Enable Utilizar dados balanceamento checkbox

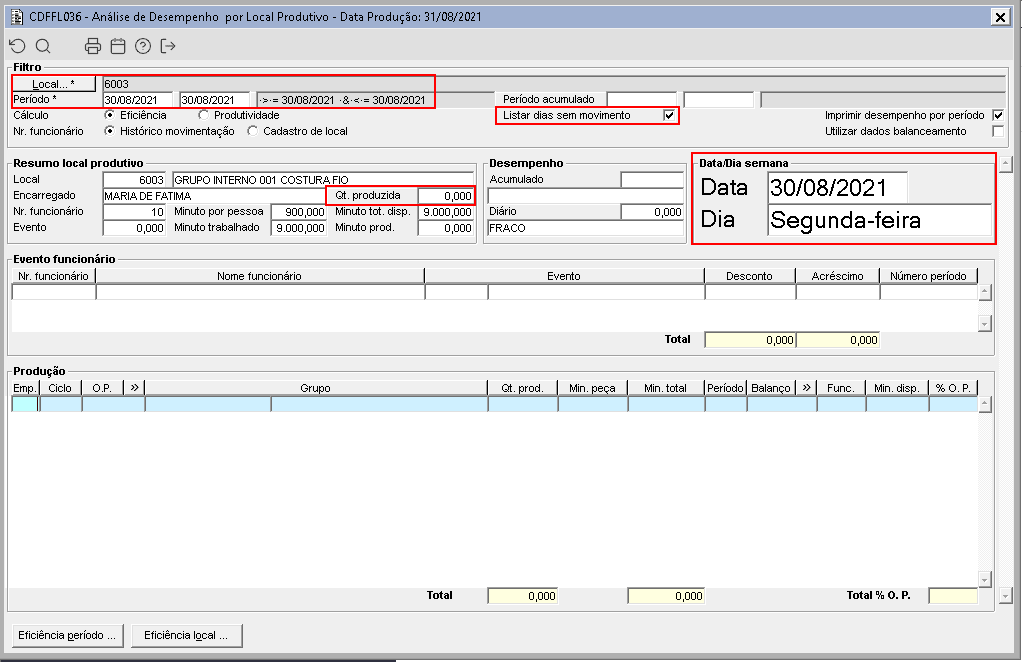click(998, 131)
